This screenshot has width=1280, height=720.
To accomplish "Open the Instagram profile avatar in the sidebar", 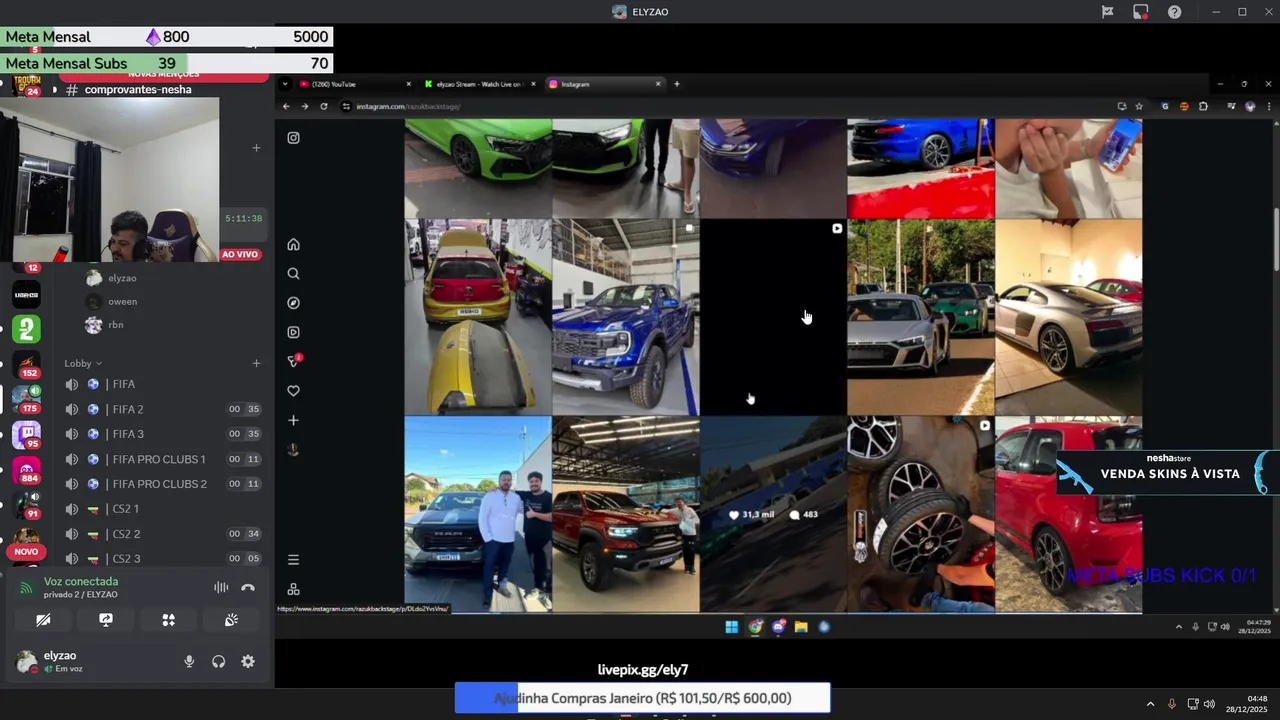I will click(293, 450).
